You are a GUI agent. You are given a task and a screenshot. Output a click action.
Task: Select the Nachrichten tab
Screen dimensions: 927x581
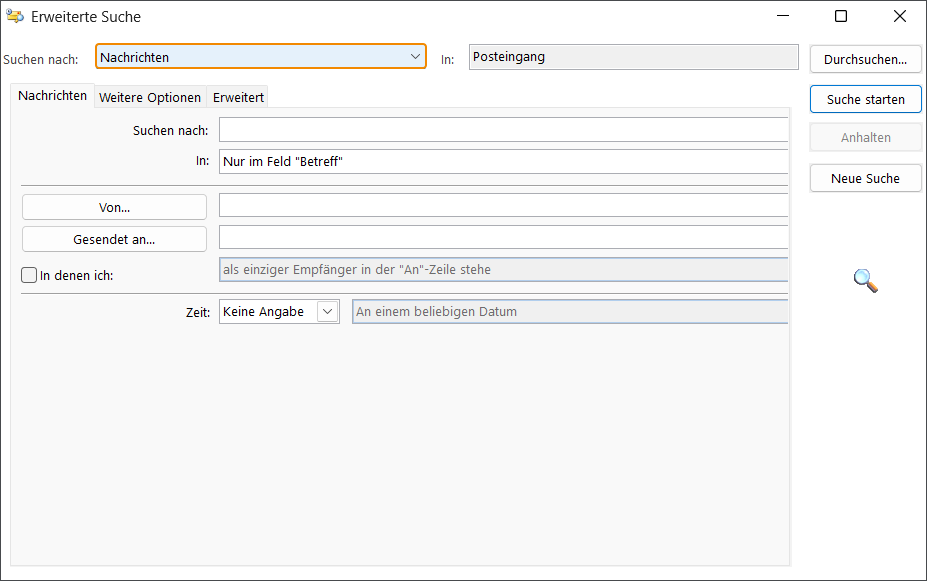[x=53, y=96]
